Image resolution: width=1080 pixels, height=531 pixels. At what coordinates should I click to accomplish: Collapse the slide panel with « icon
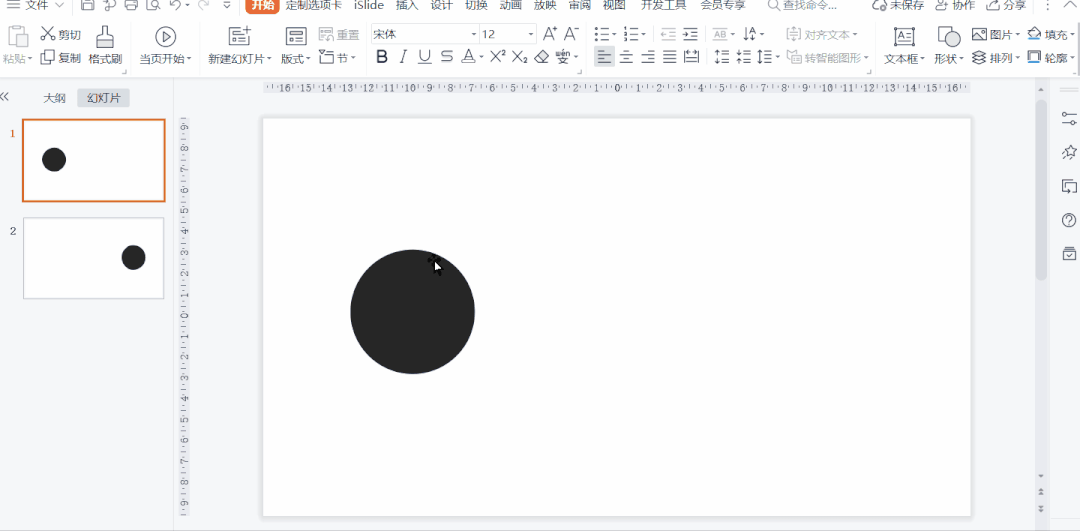[4, 96]
